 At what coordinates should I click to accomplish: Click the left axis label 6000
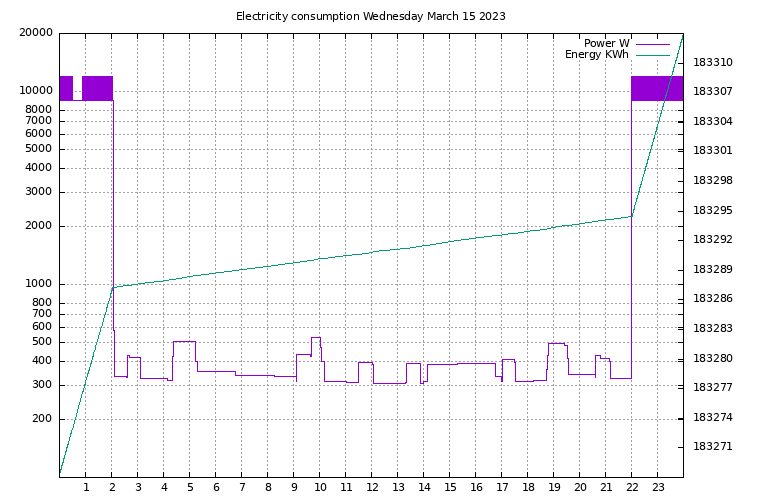pos(39,134)
